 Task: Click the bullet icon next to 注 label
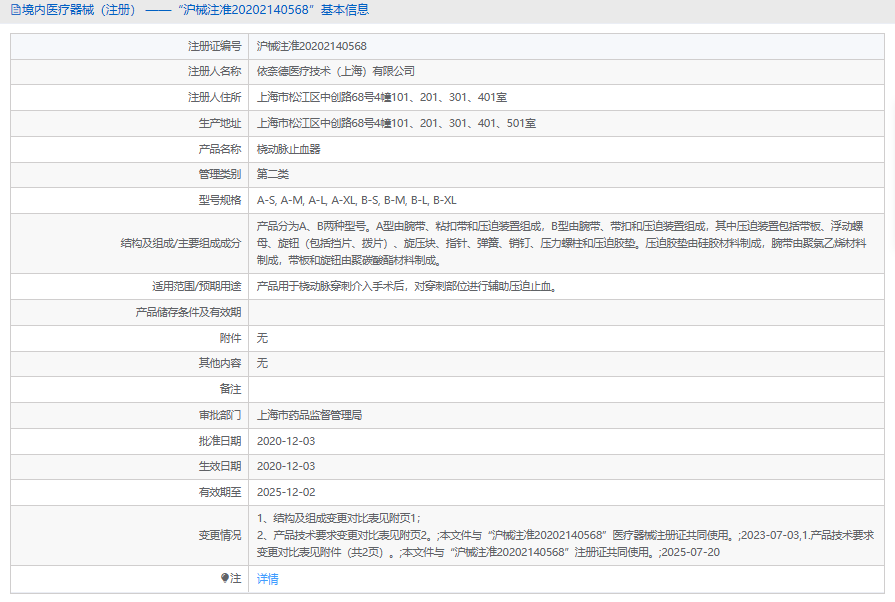pyautogui.click(x=224, y=578)
